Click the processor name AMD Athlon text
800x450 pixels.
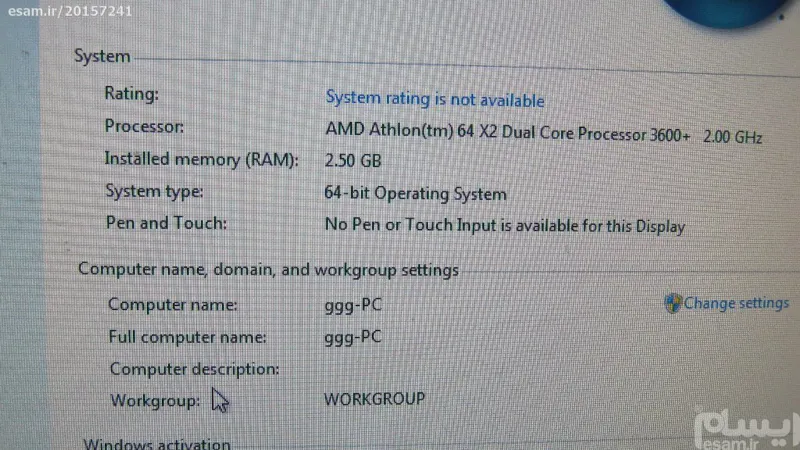(508, 133)
